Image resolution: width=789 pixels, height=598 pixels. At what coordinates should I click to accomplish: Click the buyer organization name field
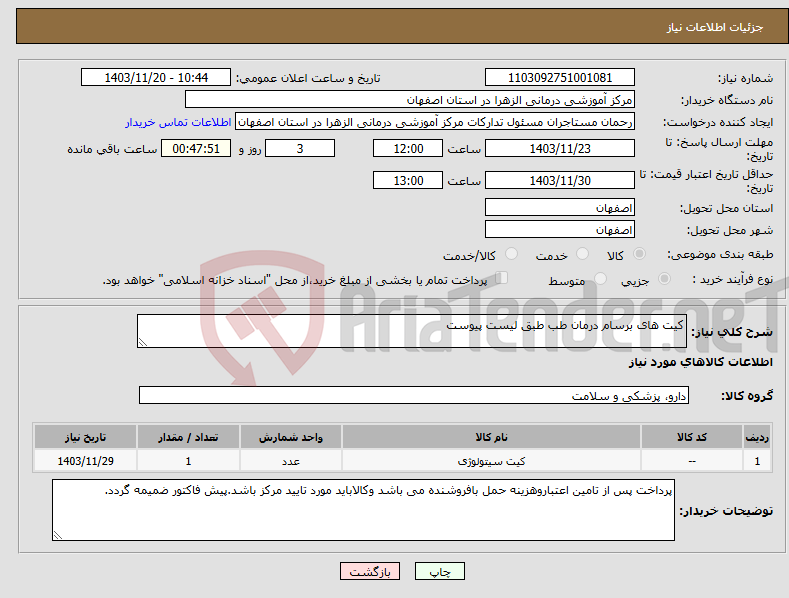pyautogui.click(x=410, y=100)
